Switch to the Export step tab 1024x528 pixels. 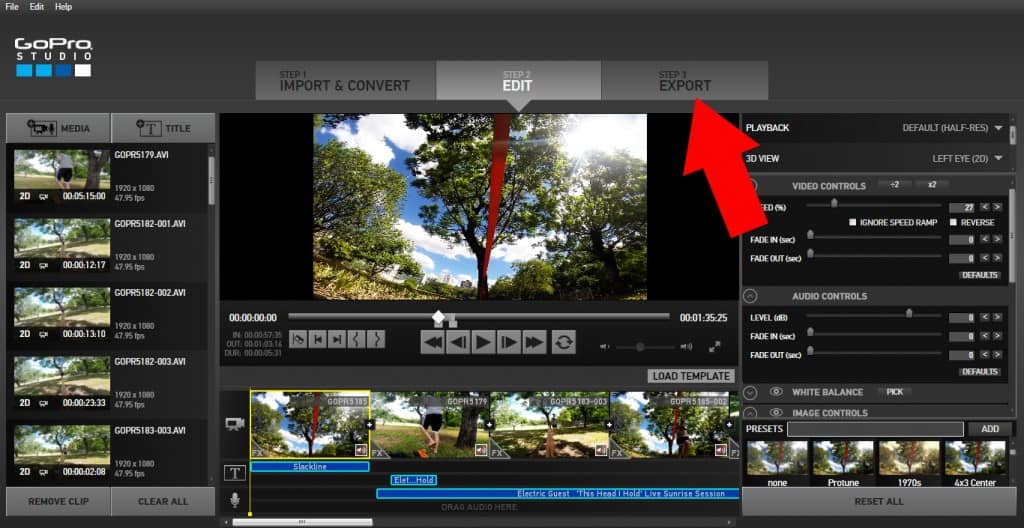click(685, 81)
